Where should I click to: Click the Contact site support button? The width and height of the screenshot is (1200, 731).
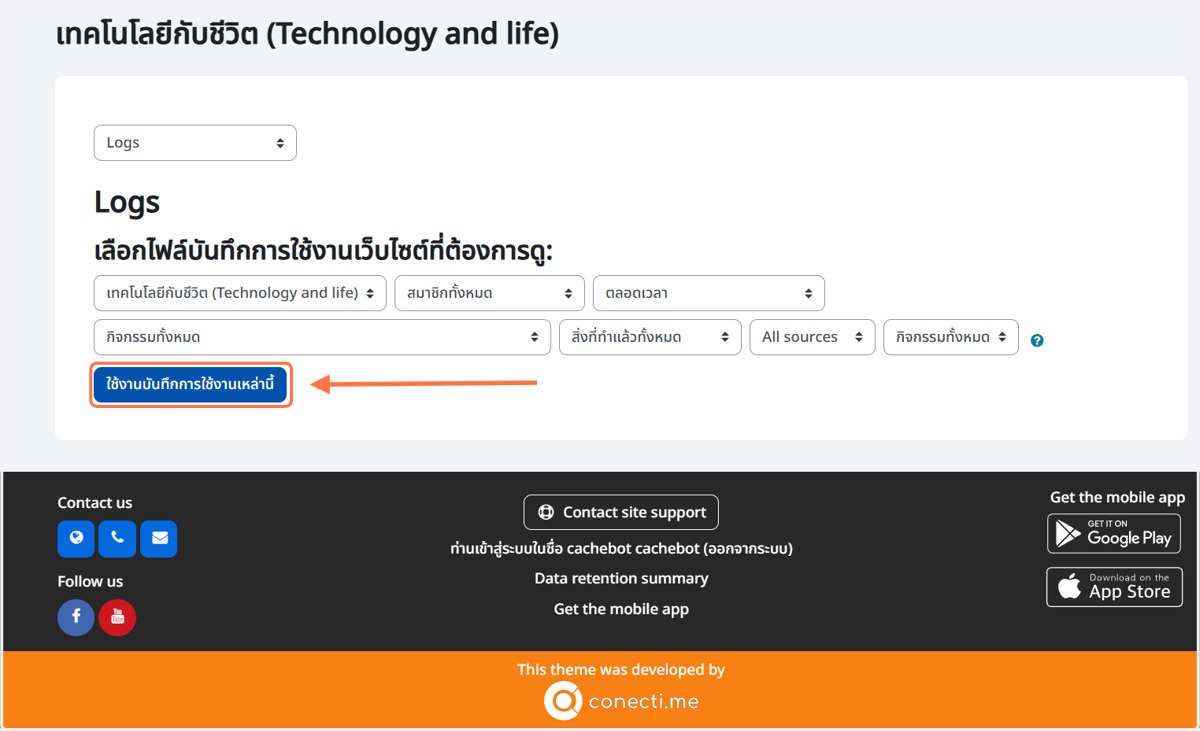click(621, 512)
